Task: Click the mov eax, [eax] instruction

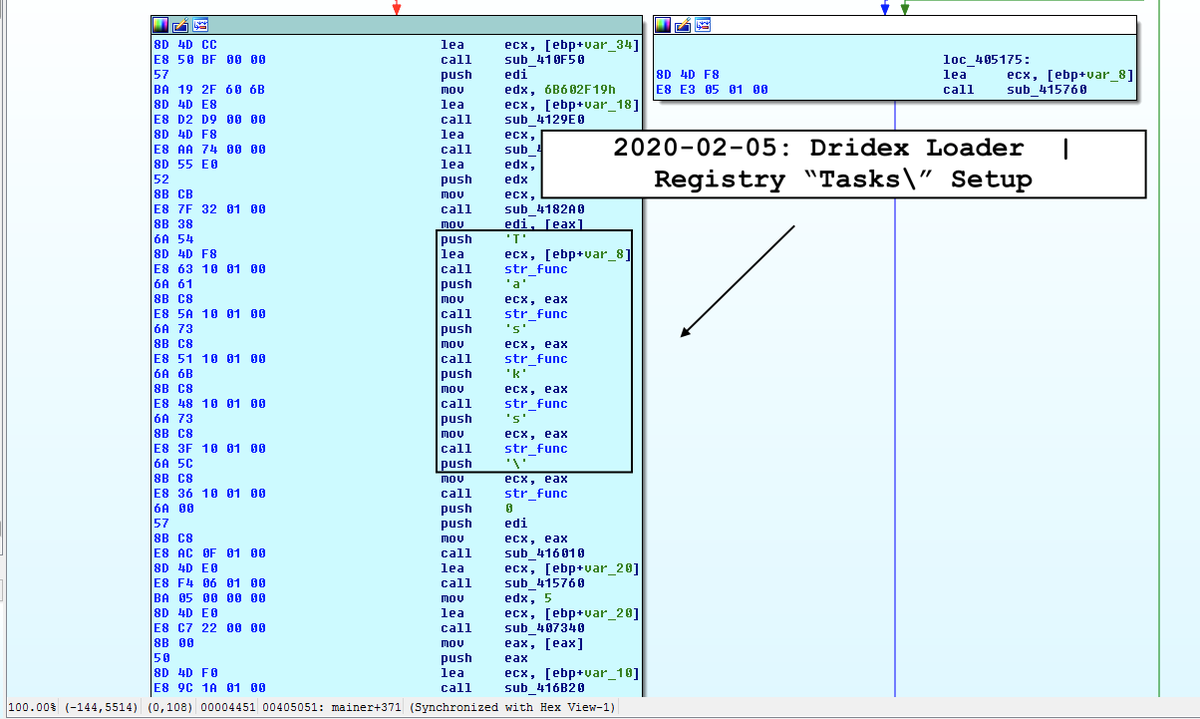Action: [x=513, y=643]
